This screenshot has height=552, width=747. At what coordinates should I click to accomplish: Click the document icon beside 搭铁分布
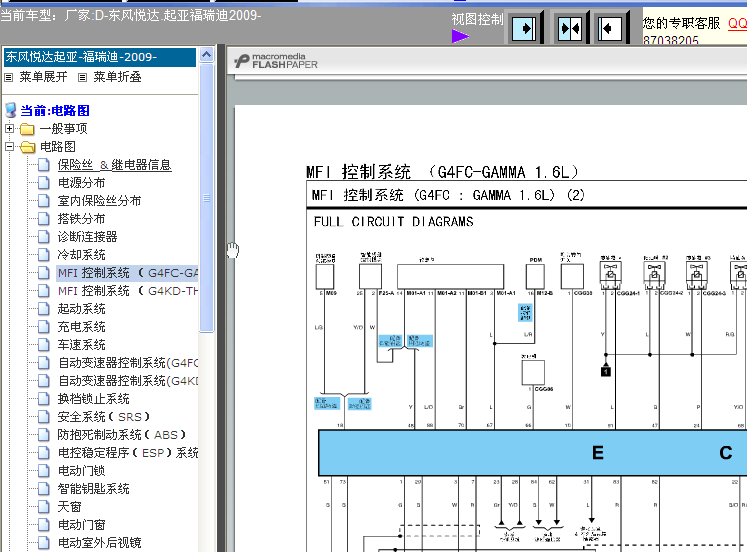44,219
